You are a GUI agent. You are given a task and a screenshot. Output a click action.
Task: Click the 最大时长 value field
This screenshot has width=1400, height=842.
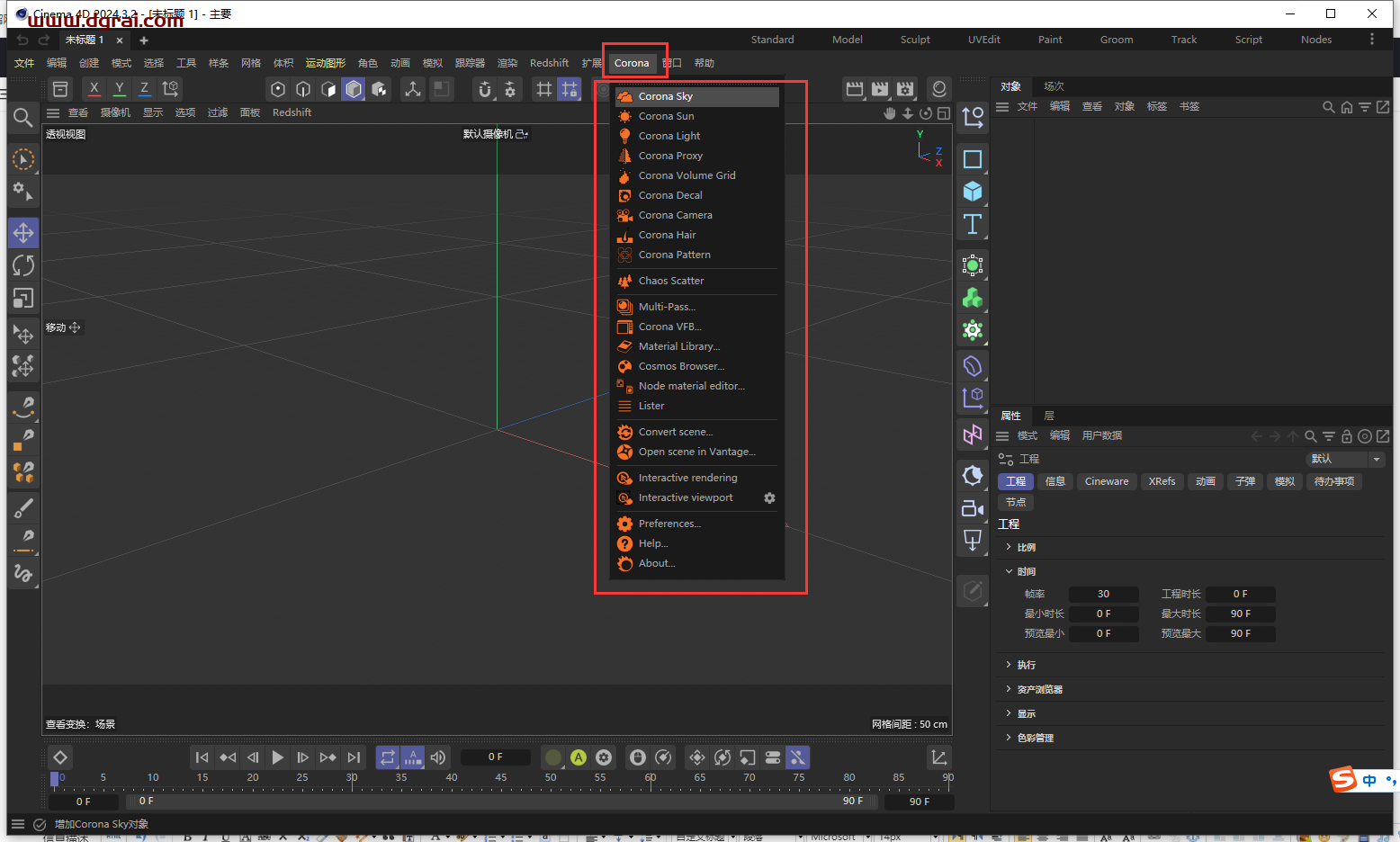click(x=1240, y=614)
